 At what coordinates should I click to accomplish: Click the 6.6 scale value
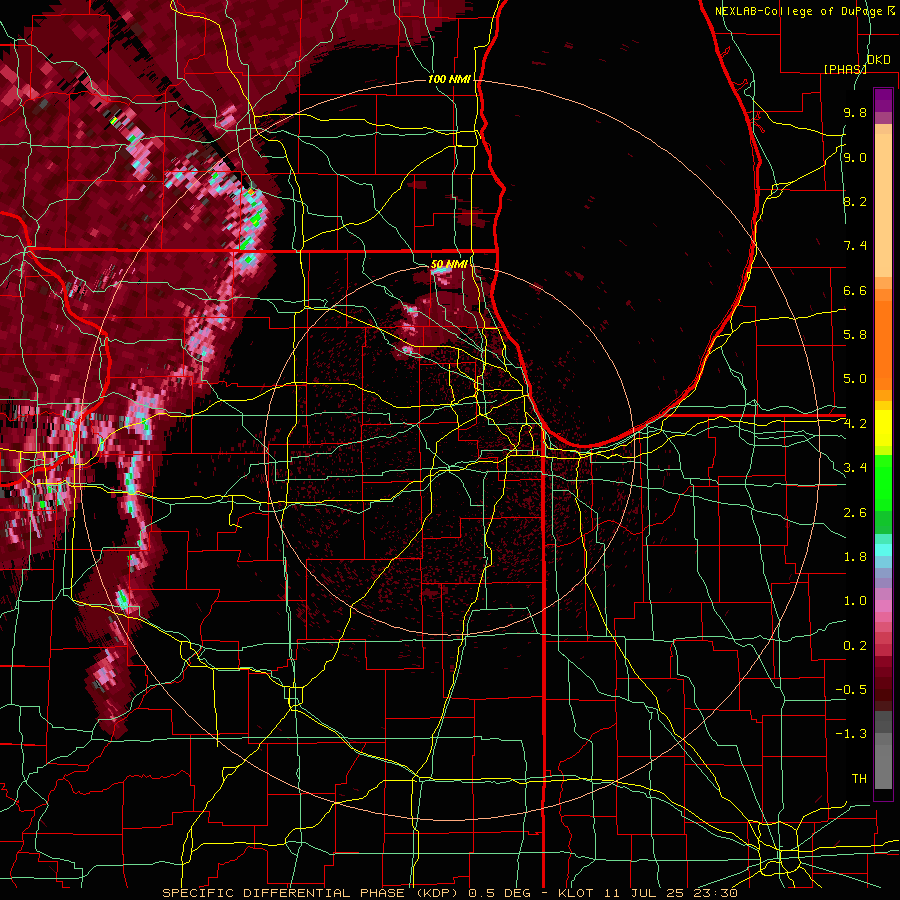pyautogui.click(x=855, y=290)
